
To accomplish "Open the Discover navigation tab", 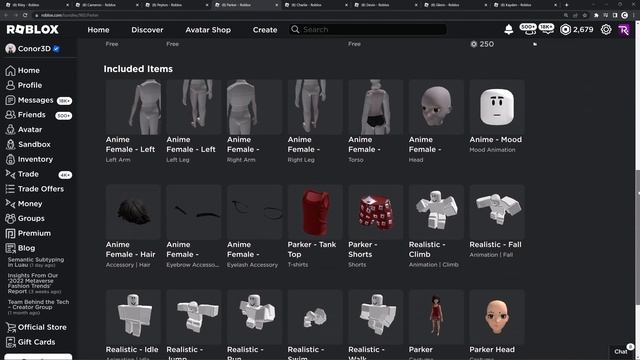I will [147, 30].
